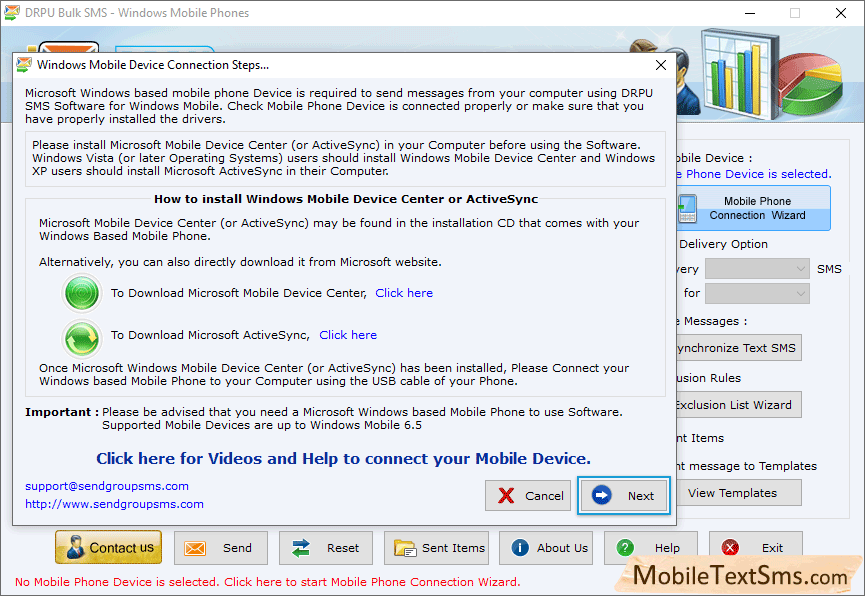Click the red X icon on Cancel button
The image size is (865, 596).
tap(506, 496)
